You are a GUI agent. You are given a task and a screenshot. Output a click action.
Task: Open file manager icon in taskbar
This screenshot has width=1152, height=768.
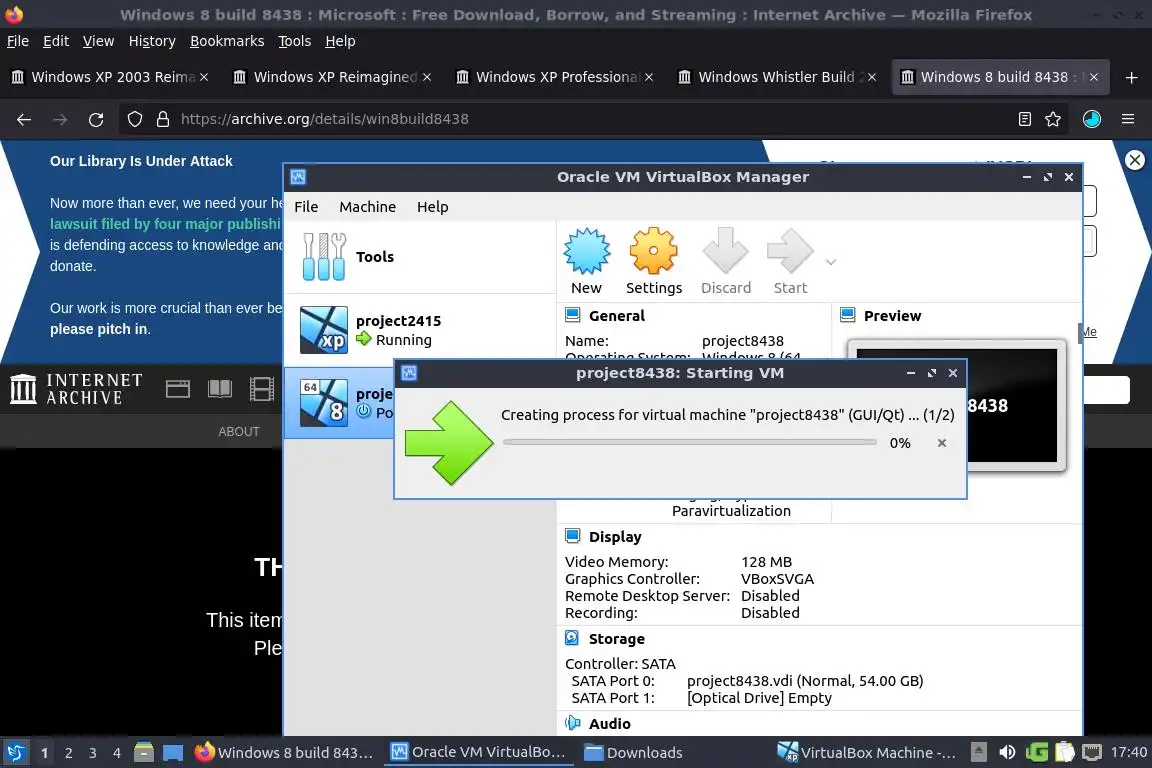pyautogui.click(x=144, y=753)
